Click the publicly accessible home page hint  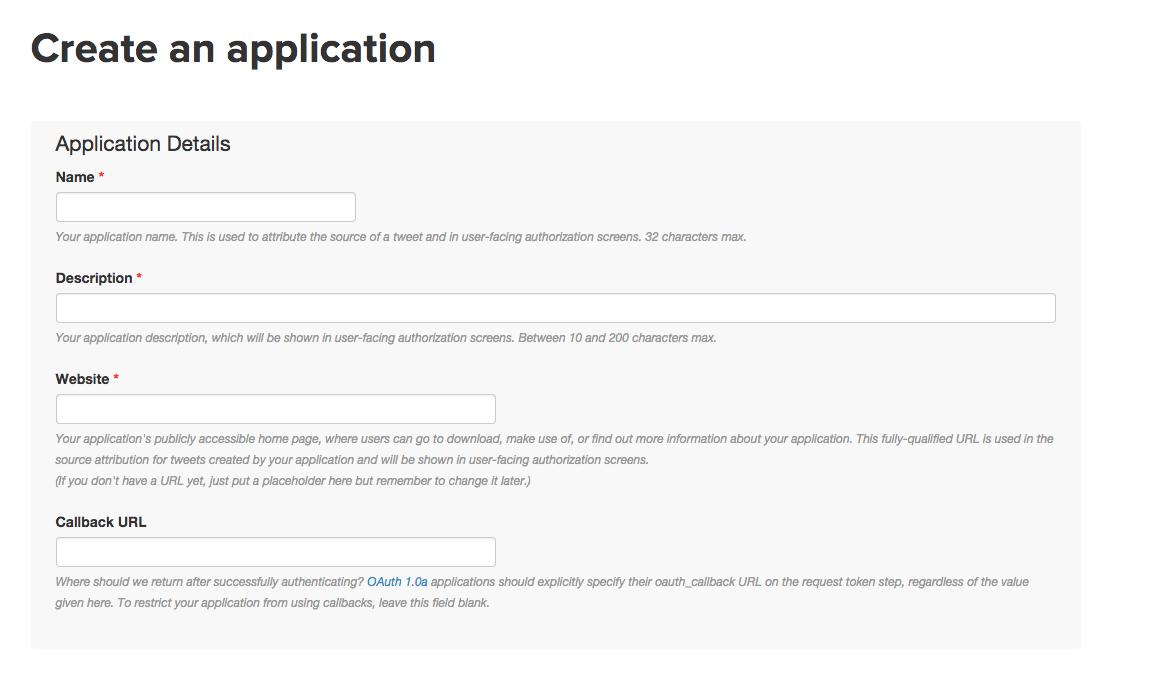(554, 439)
